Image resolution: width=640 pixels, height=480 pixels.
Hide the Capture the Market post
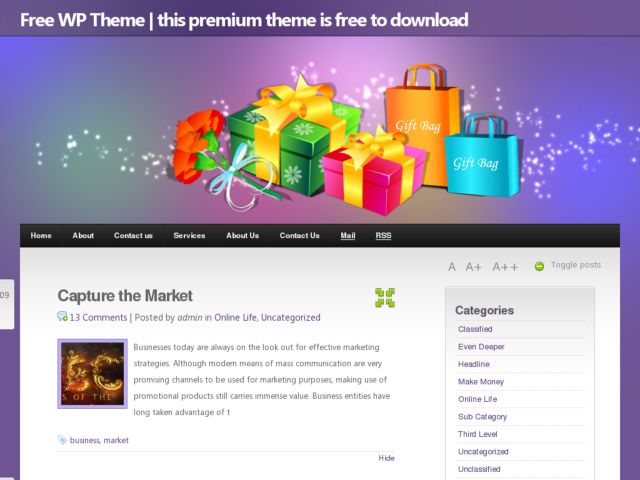click(x=386, y=458)
